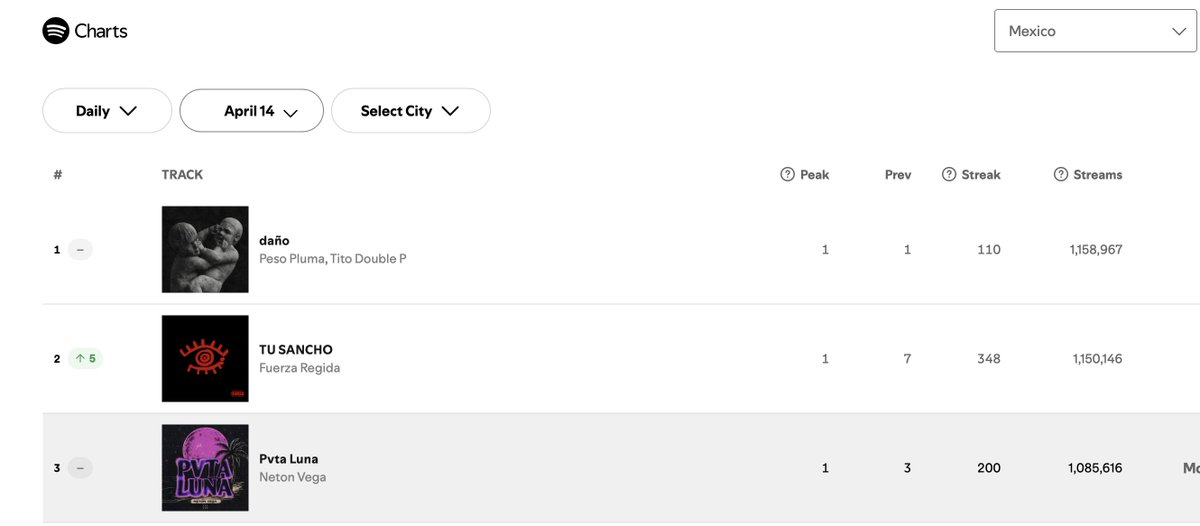Open the Fuerza Regida artist link
The image size is (1200, 526).
pos(300,368)
